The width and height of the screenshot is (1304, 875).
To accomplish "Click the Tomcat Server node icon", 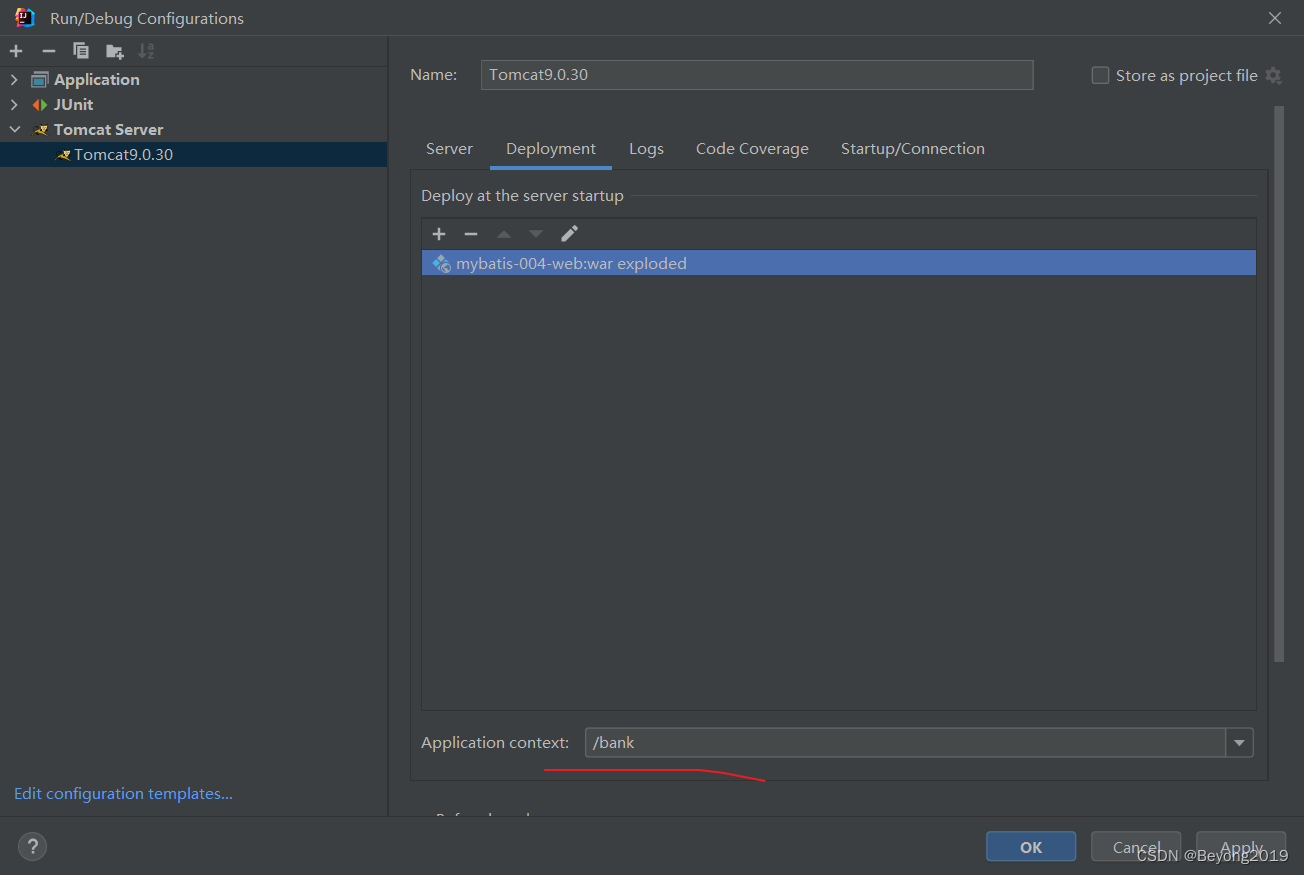I will point(40,130).
